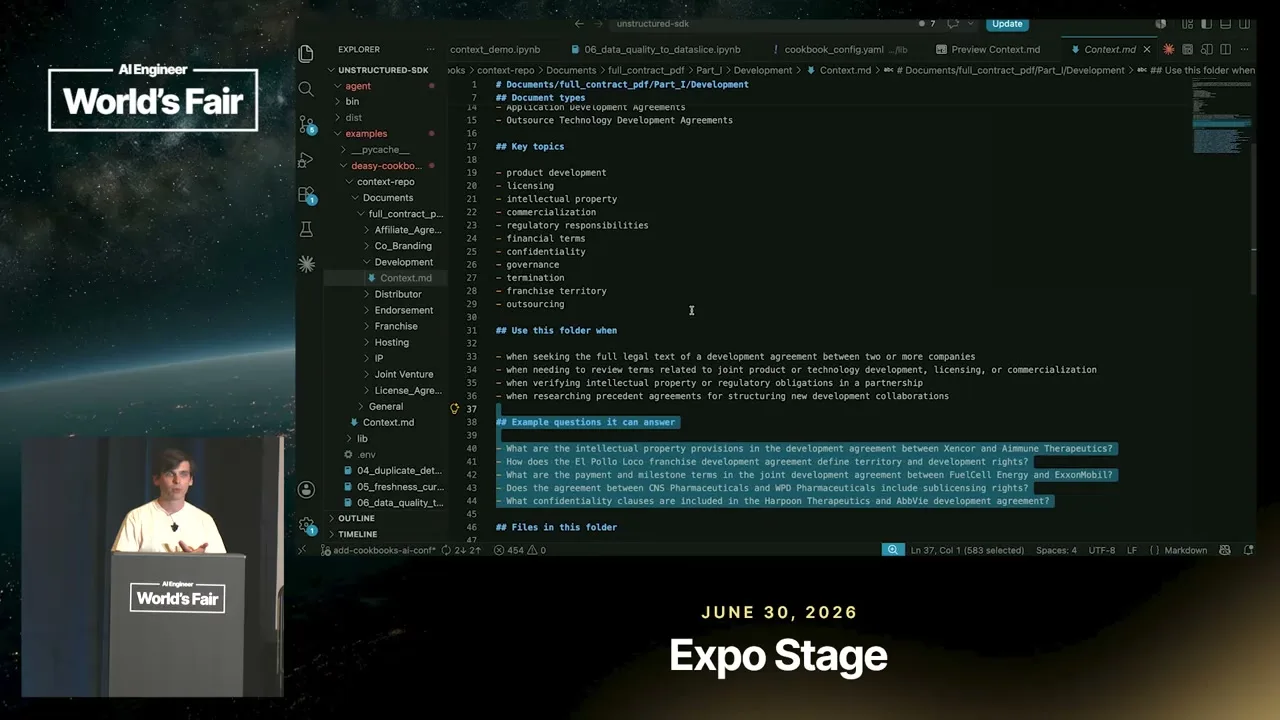Click the Ln 37, Col 1 position indicator

[x=967, y=550]
